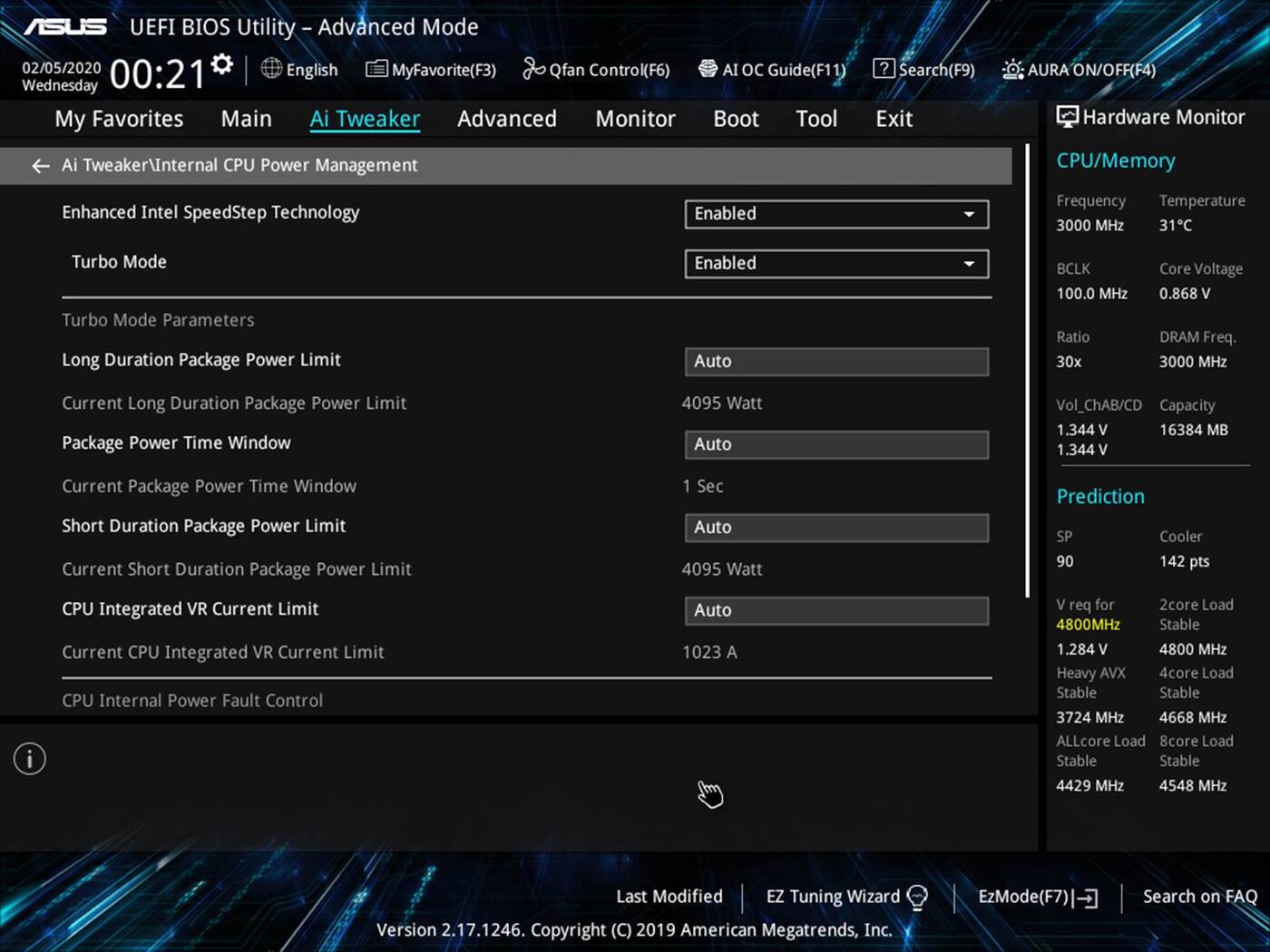Click the Long Duration Package Power Limit field
This screenshot has height=952, width=1270.
point(835,361)
